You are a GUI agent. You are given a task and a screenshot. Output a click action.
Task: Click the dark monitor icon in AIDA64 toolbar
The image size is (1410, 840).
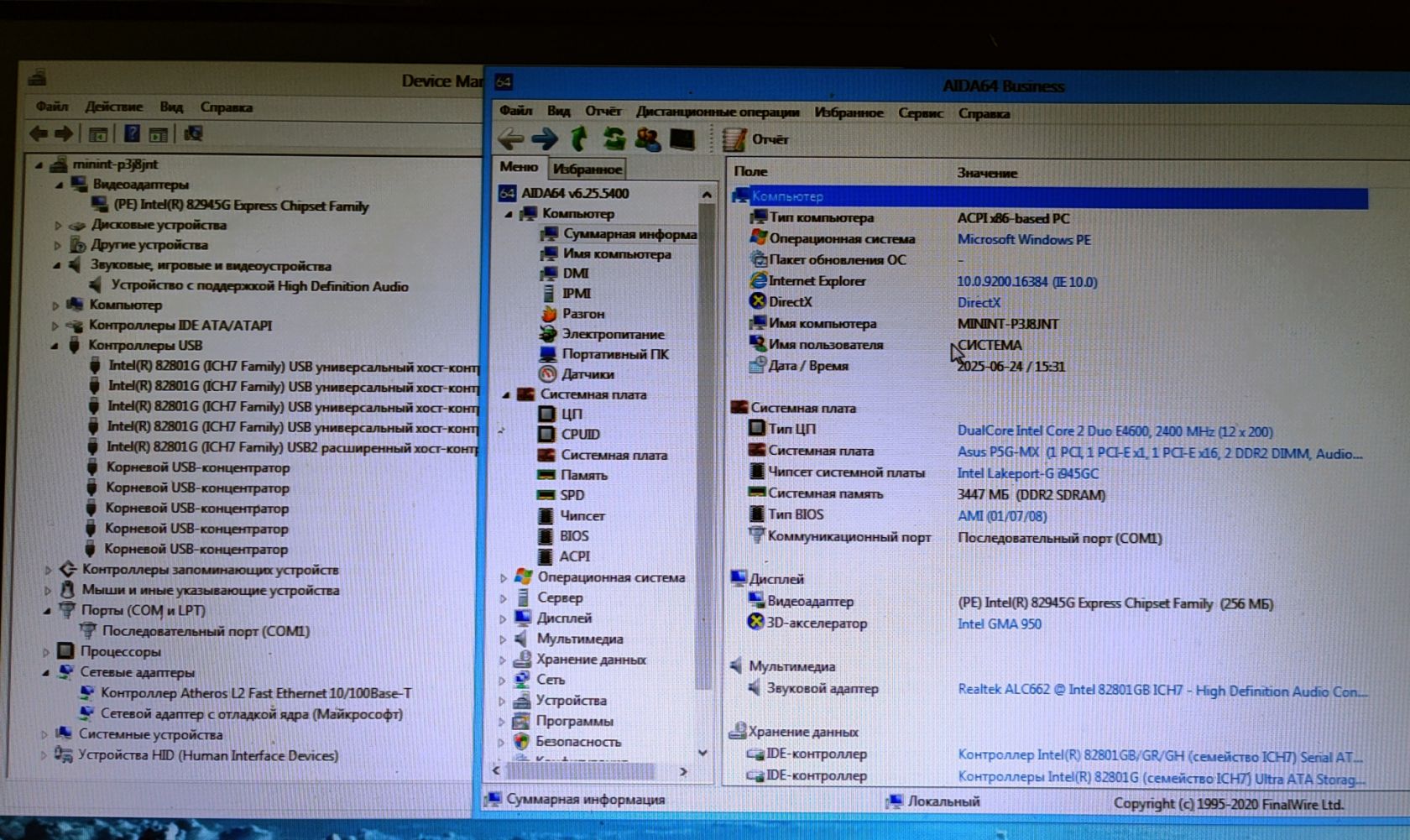pos(682,138)
